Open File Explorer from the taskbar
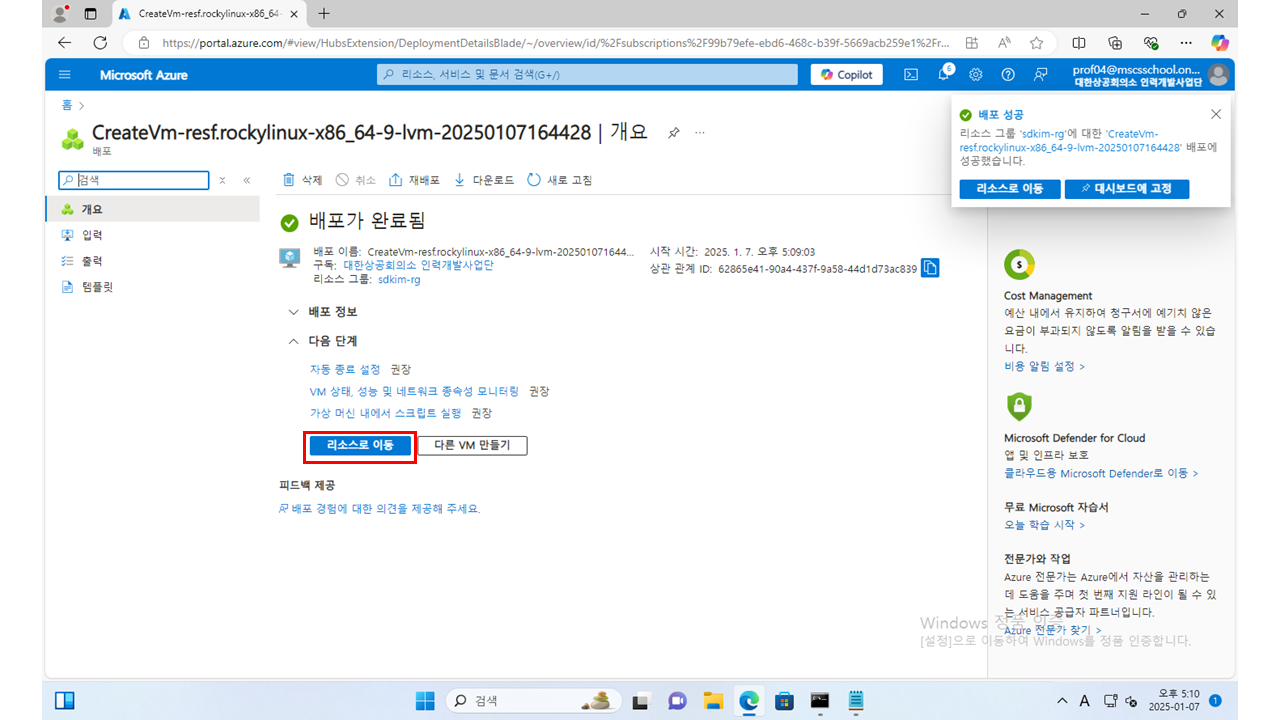Screen dimensions: 1280x720 (x=713, y=701)
